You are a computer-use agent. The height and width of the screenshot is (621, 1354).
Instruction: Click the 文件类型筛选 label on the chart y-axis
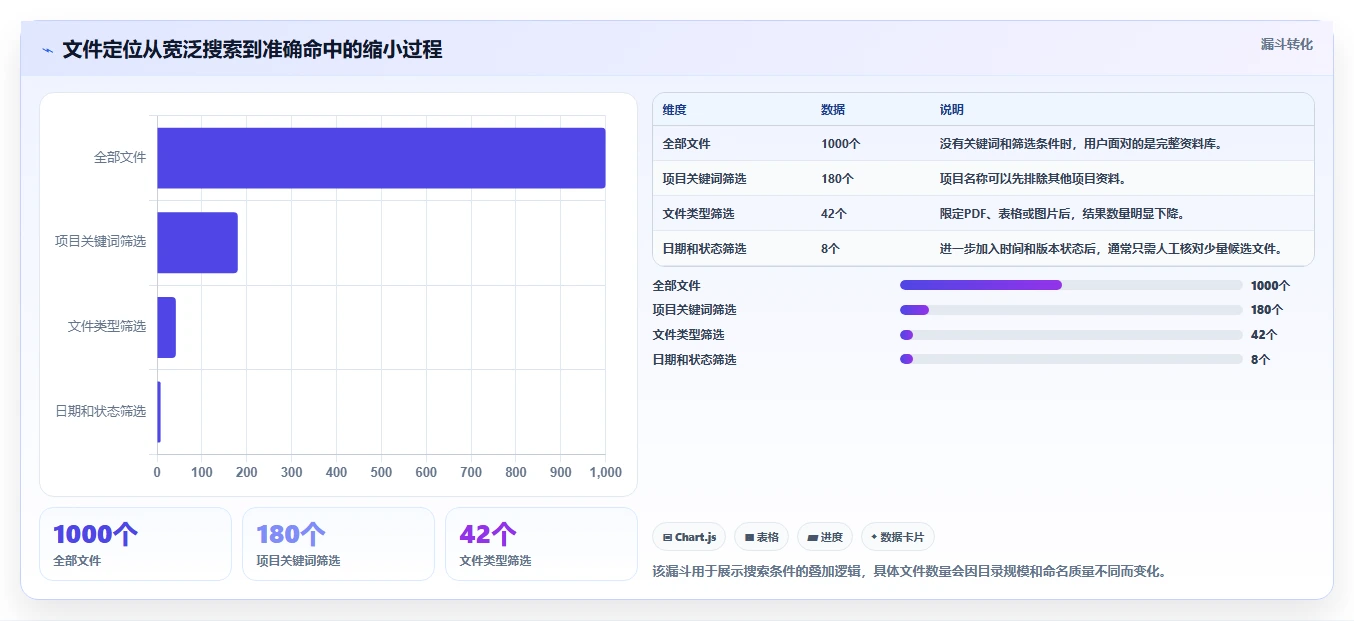point(107,327)
